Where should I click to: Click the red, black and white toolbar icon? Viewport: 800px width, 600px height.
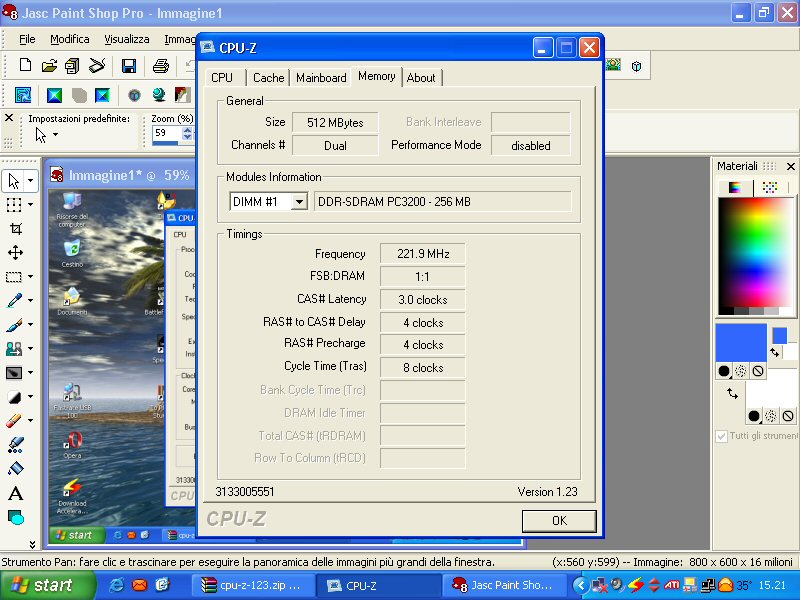(x=182, y=95)
